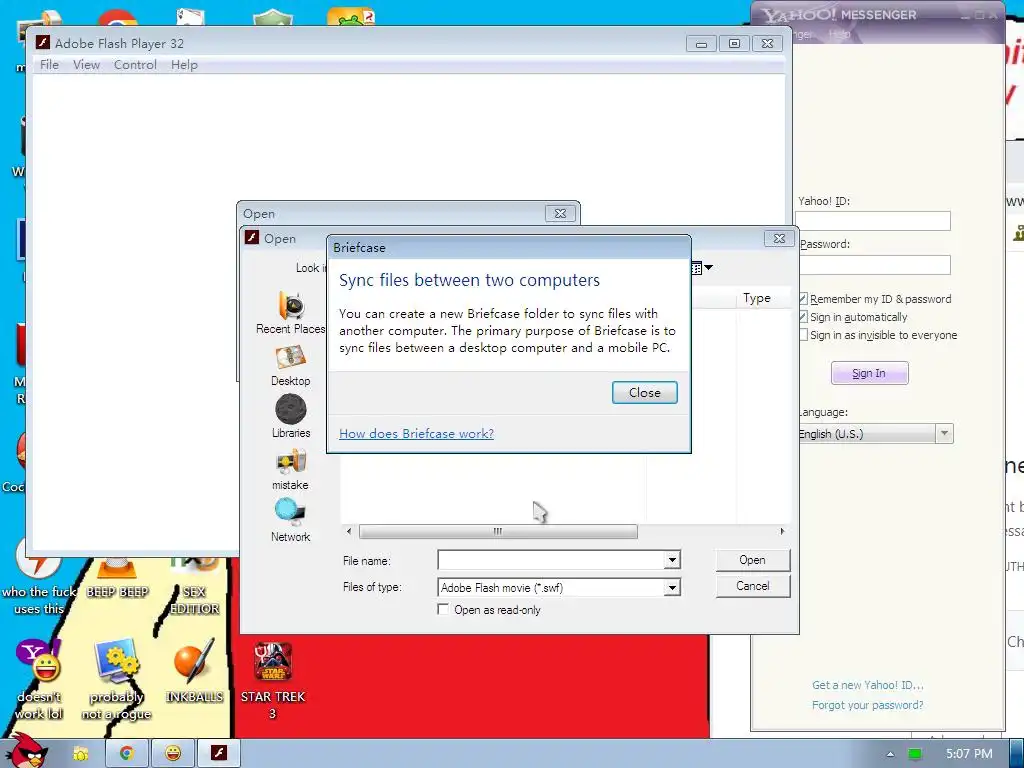Open the Control menu in Flash Player

[x=135, y=65]
